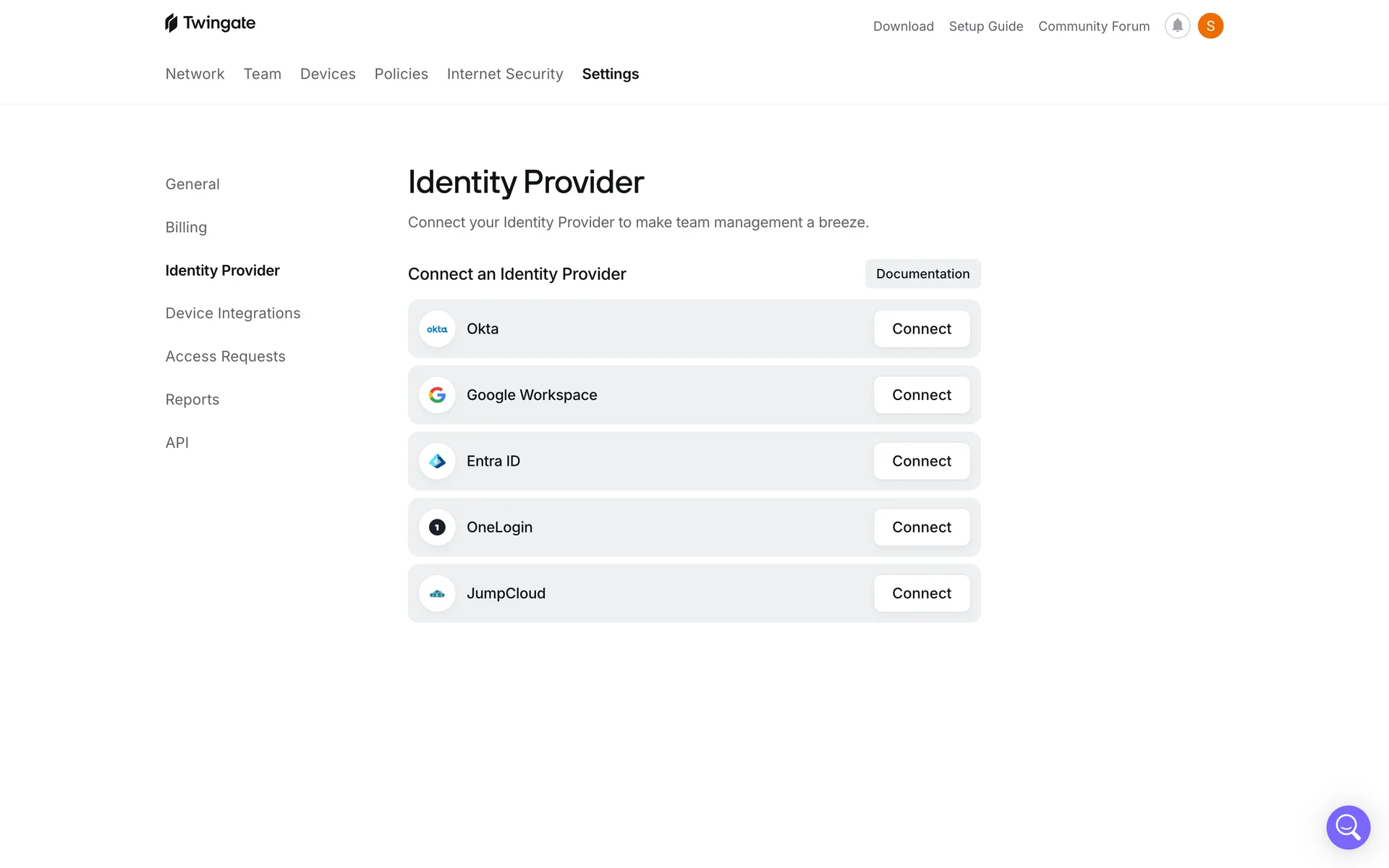
Task: Connect the Okta identity provider
Action: coord(921,329)
